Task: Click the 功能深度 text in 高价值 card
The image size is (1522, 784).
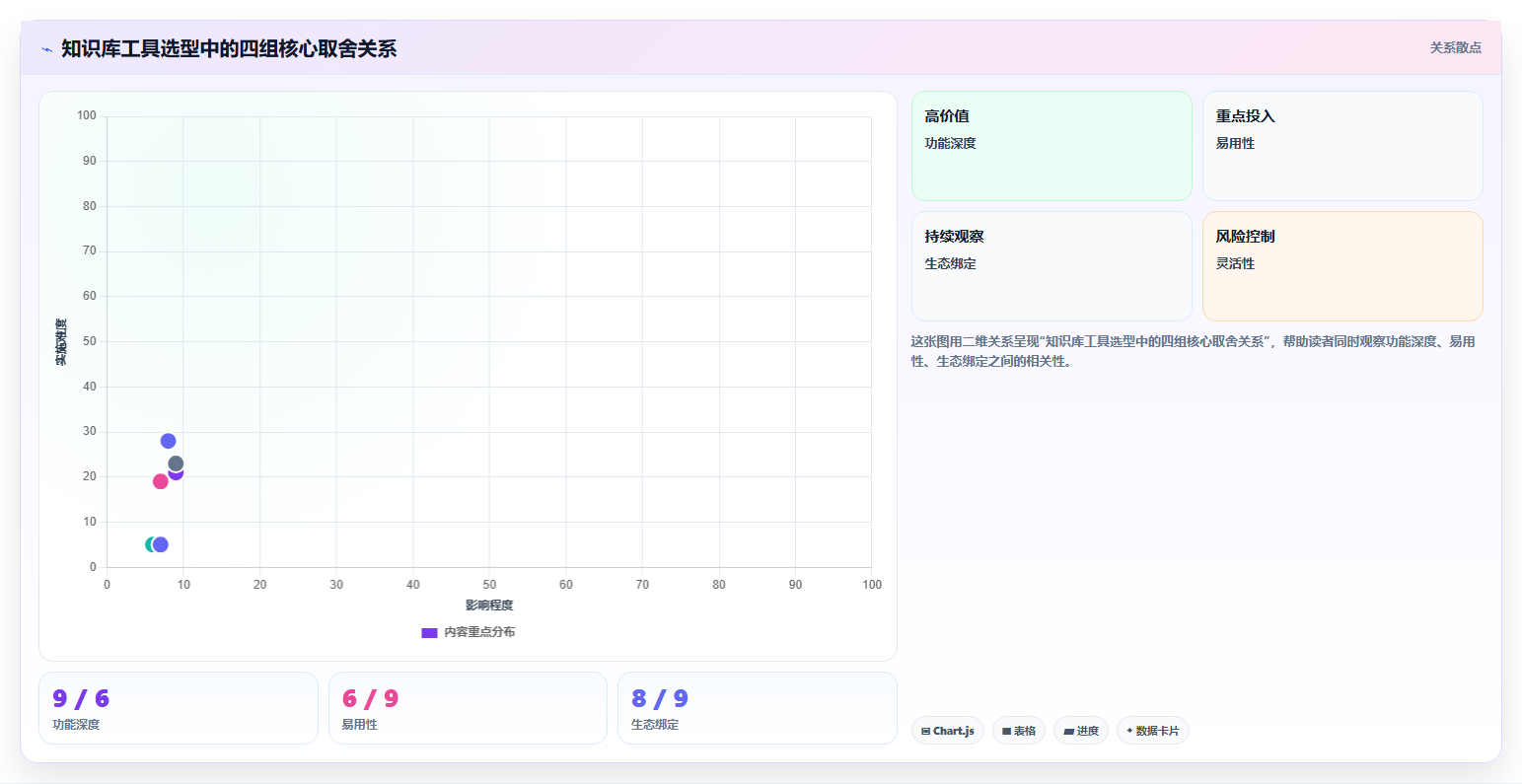Action: pos(950,143)
